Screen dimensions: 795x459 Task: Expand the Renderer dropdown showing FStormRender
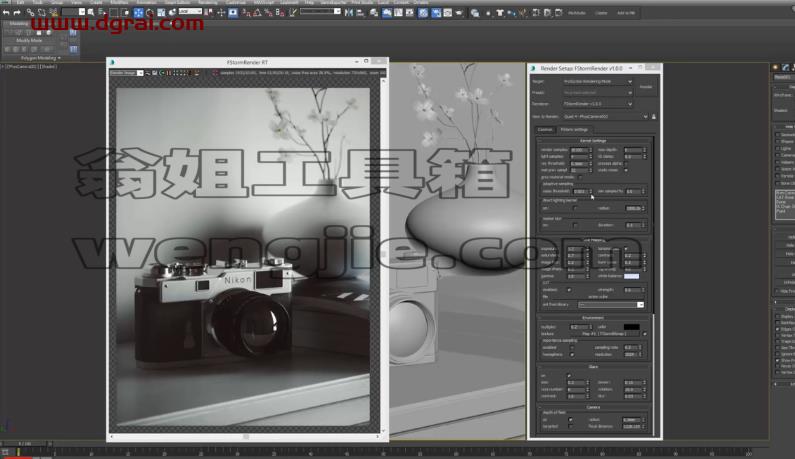click(x=598, y=104)
